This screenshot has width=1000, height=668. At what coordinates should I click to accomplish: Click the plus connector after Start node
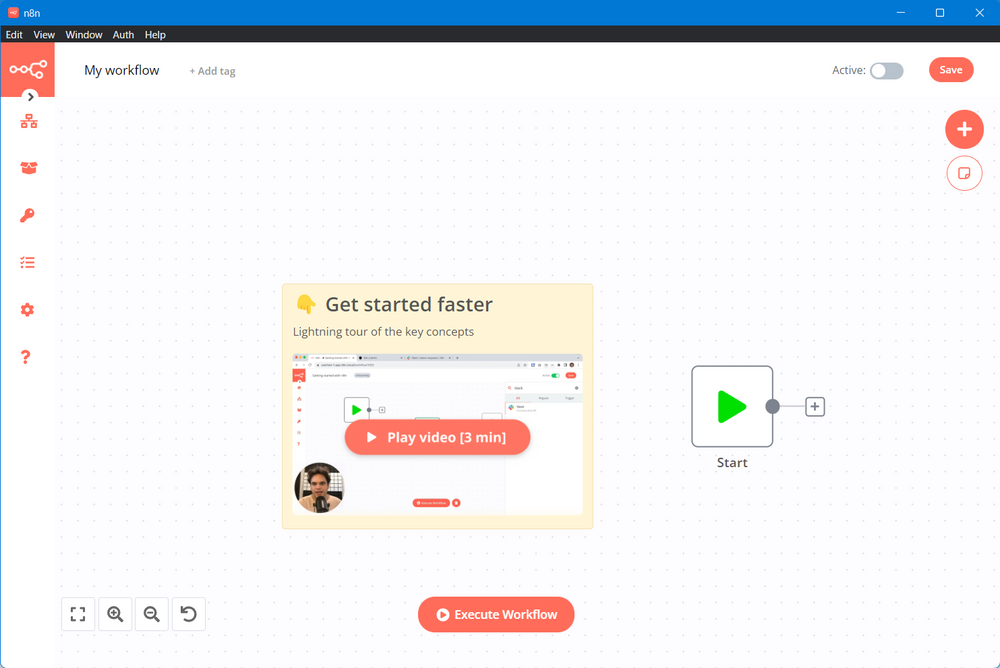click(x=815, y=407)
